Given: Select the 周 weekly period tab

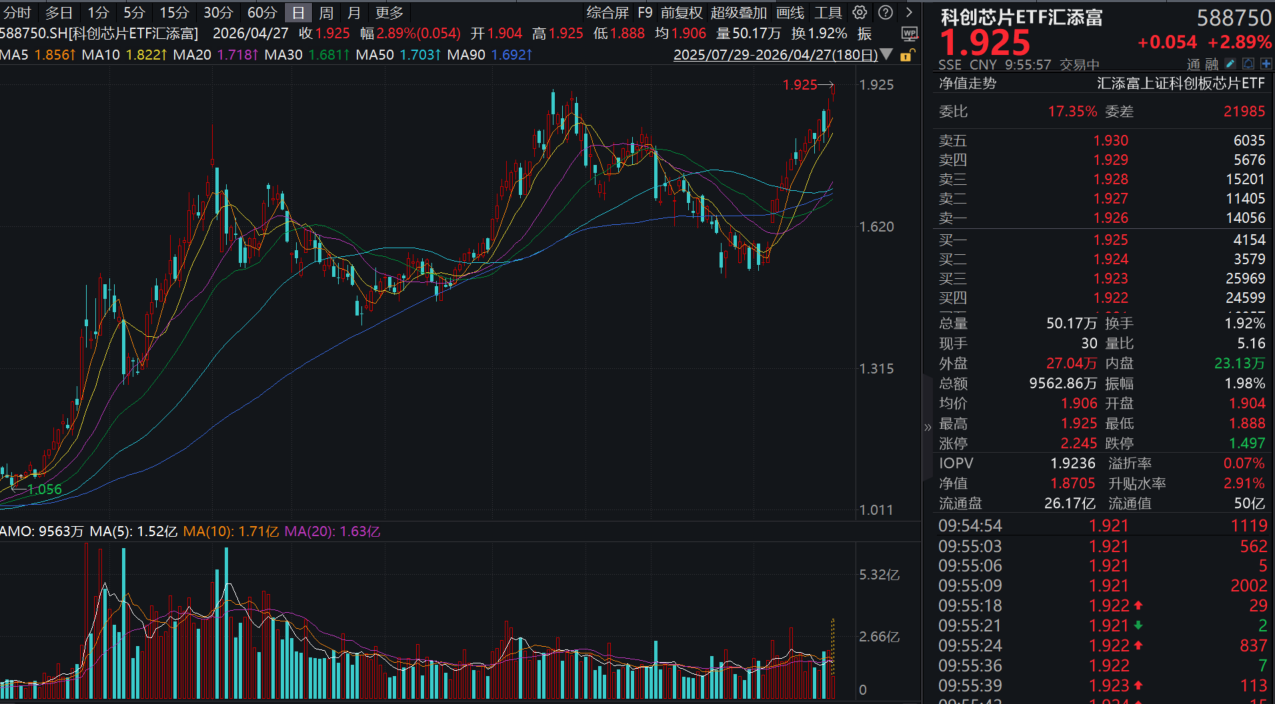Looking at the screenshot, I should [x=326, y=13].
